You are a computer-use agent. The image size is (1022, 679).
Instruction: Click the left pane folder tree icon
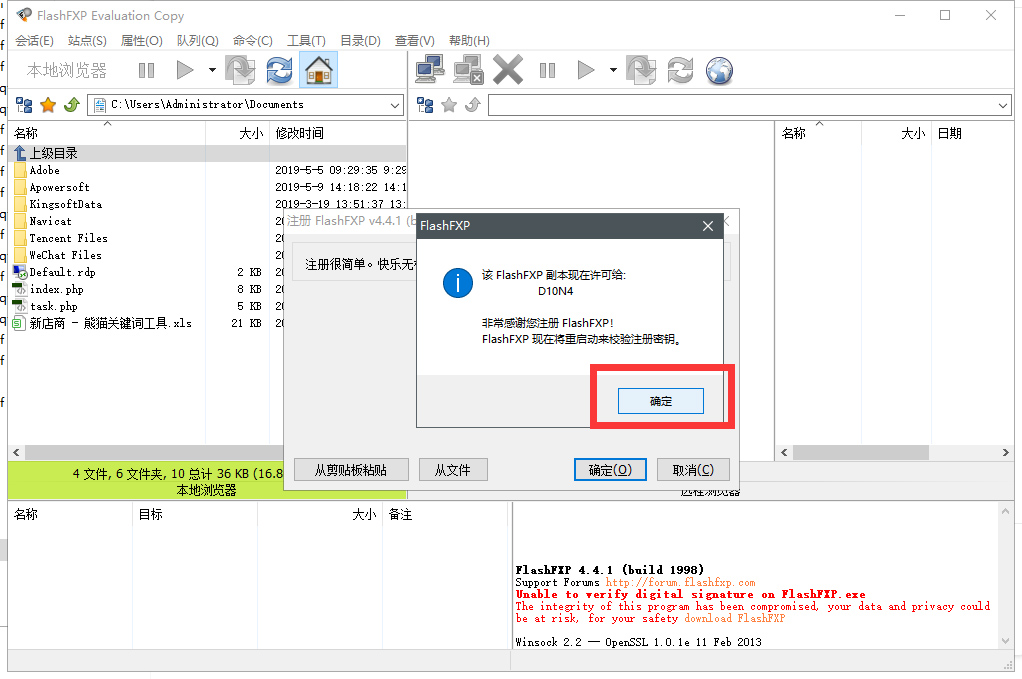click(24, 105)
